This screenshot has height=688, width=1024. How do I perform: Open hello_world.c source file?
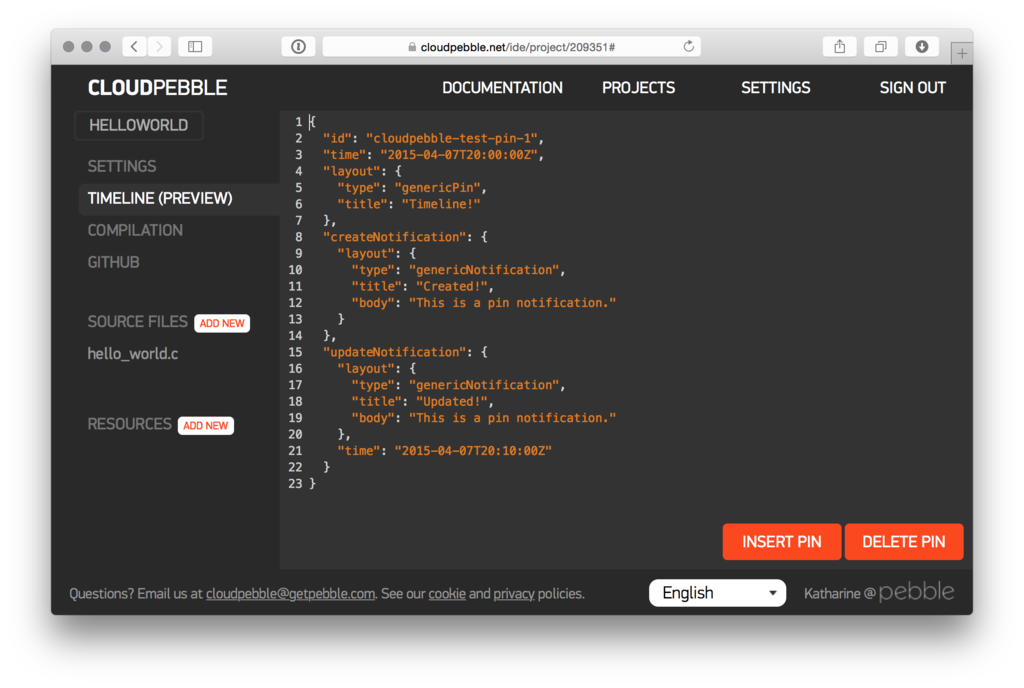tap(133, 354)
